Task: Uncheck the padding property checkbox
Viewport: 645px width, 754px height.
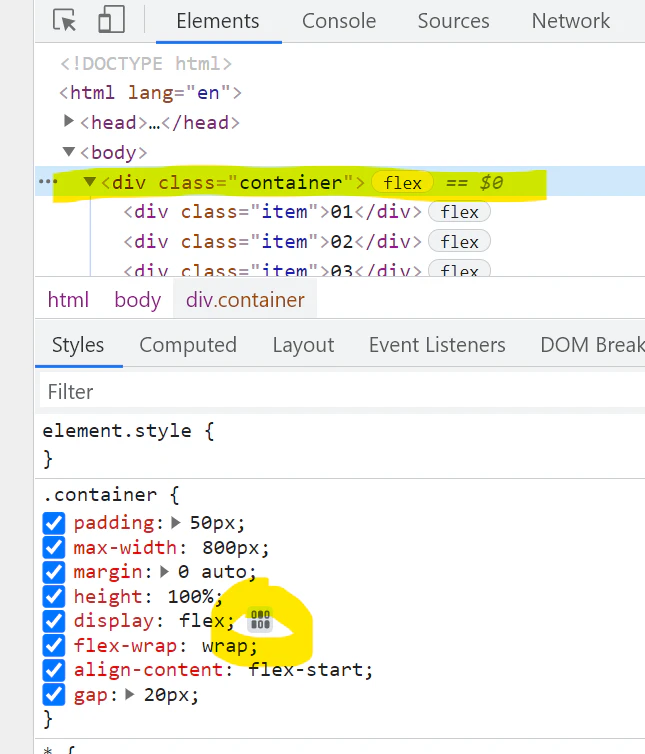Action: click(54, 523)
